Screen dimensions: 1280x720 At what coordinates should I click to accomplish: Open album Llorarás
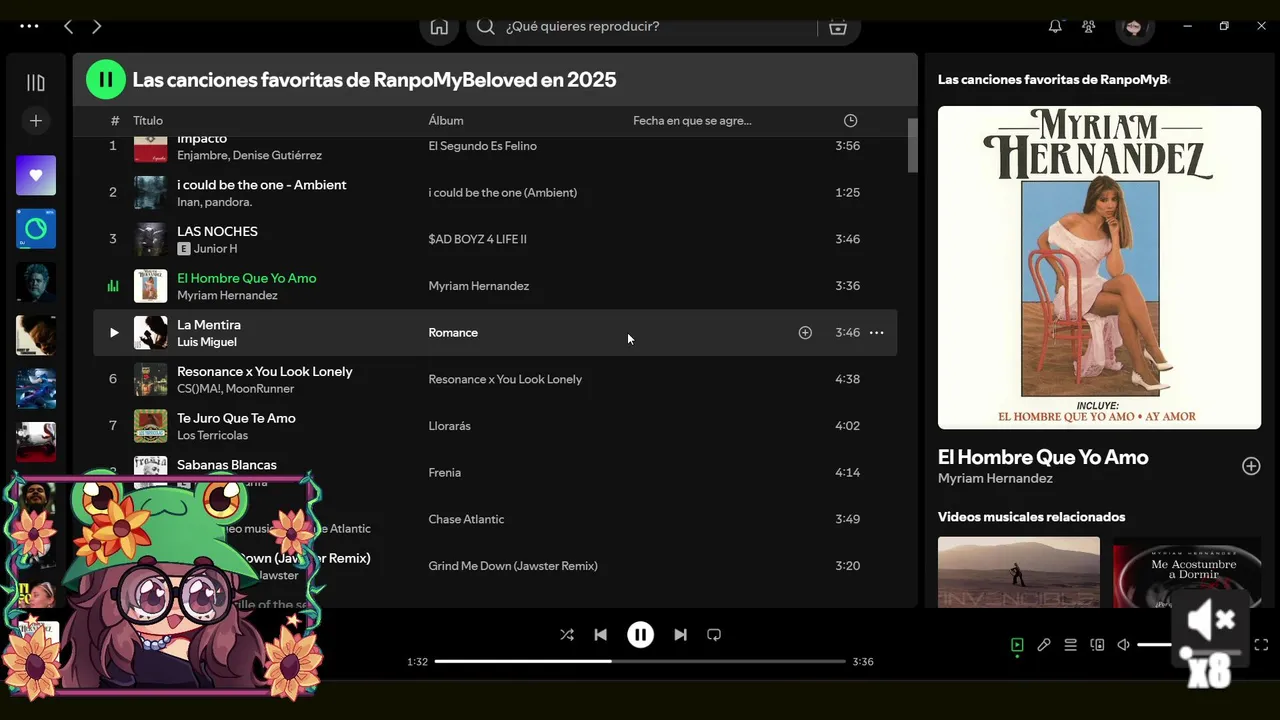pyautogui.click(x=450, y=426)
